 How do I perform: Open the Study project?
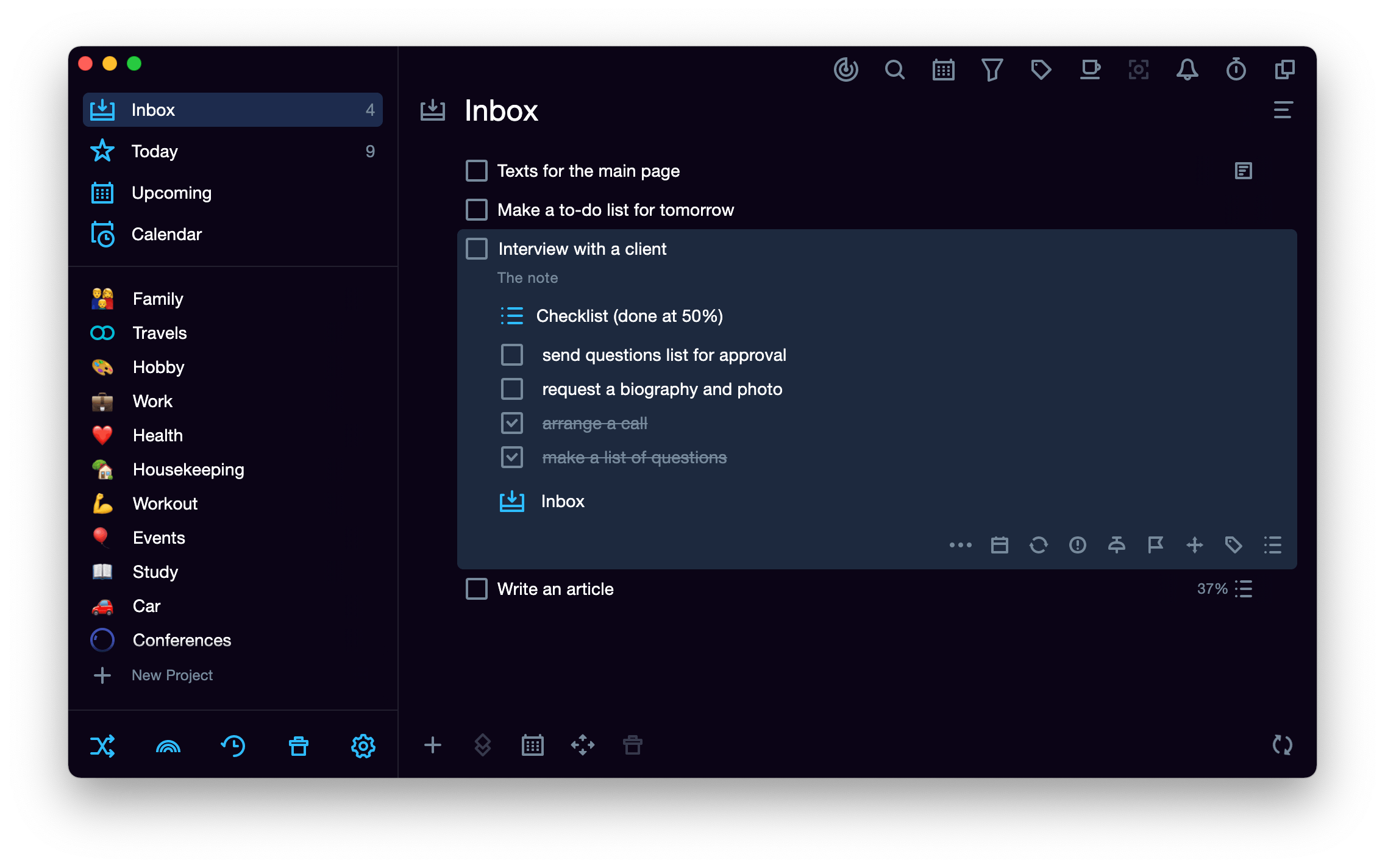pos(233,572)
